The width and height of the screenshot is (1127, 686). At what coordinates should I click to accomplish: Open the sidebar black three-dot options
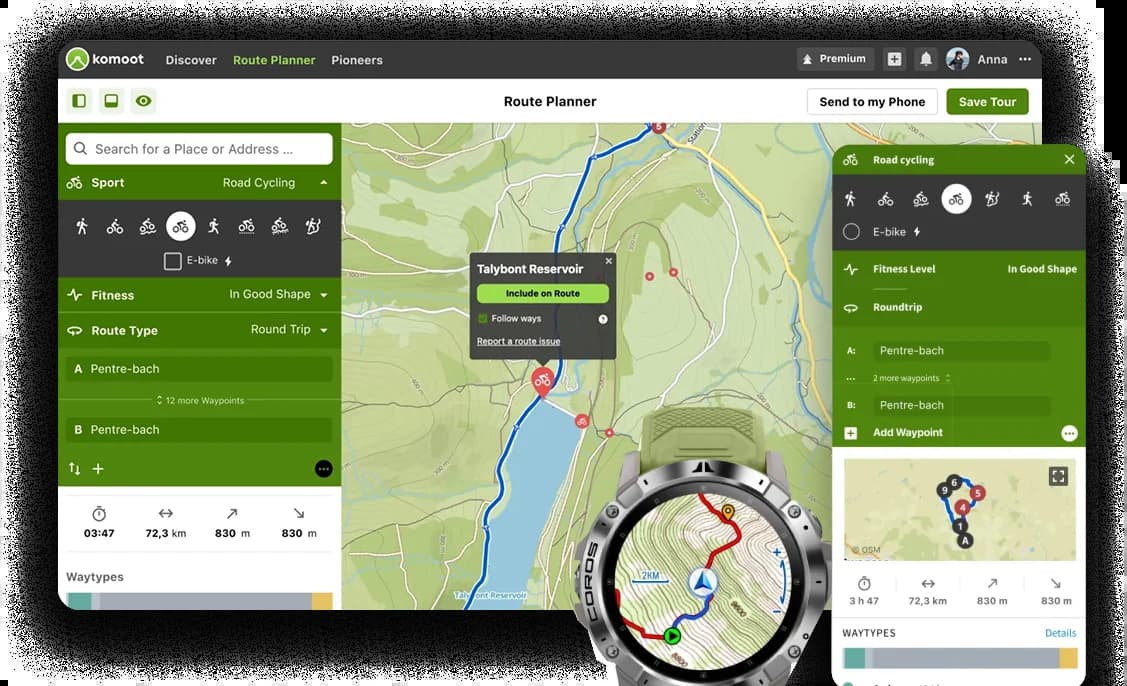tap(323, 469)
